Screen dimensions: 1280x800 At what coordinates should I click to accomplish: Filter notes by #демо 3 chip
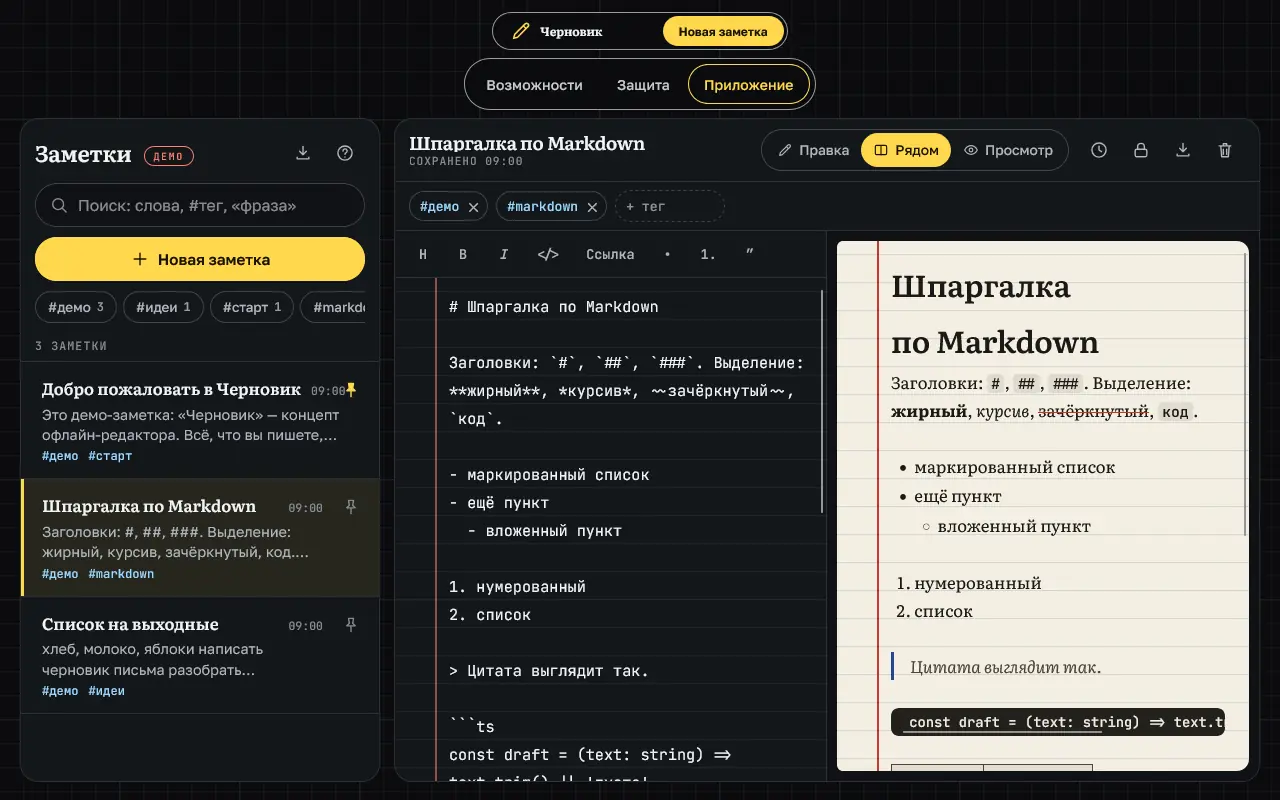[76, 307]
